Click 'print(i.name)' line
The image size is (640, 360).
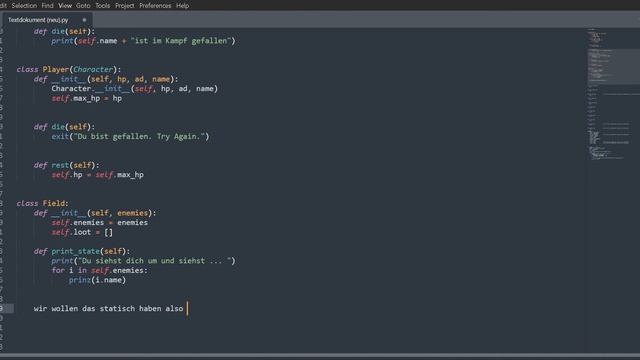[x=97, y=280]
